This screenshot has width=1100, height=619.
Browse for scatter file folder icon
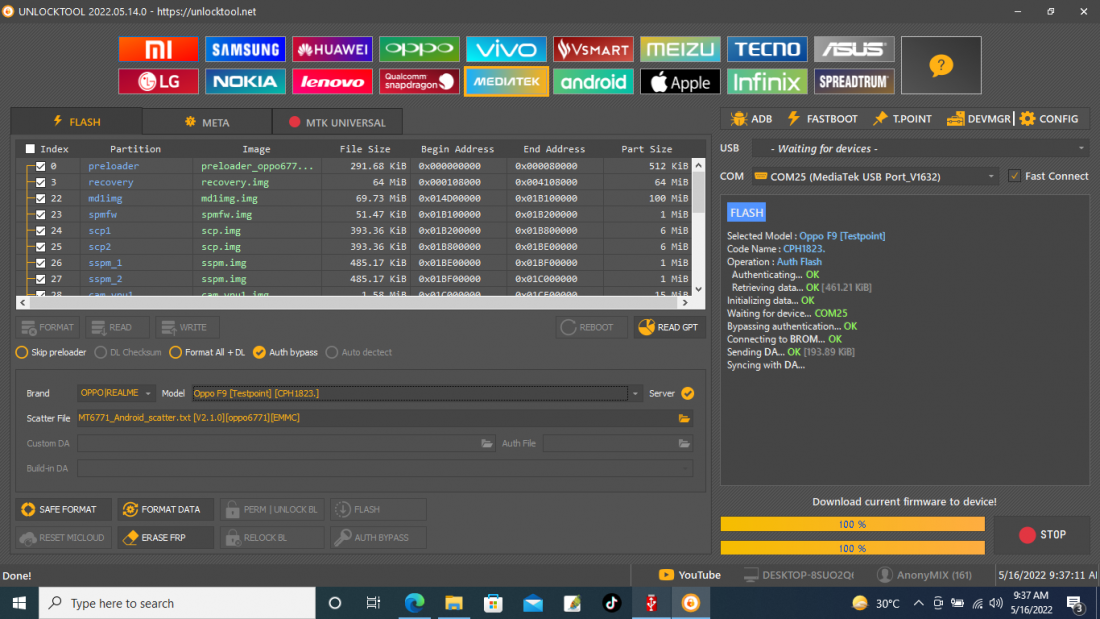(x=684, y=418)
